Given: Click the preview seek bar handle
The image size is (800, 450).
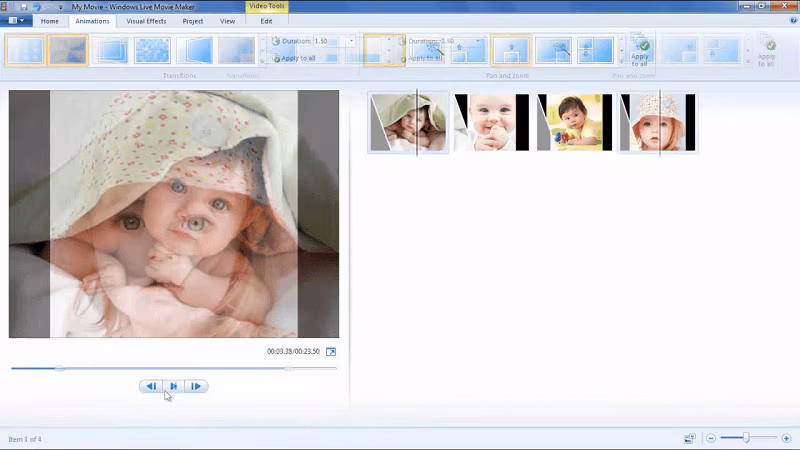Looking at the screenshot, I should 60,368.
